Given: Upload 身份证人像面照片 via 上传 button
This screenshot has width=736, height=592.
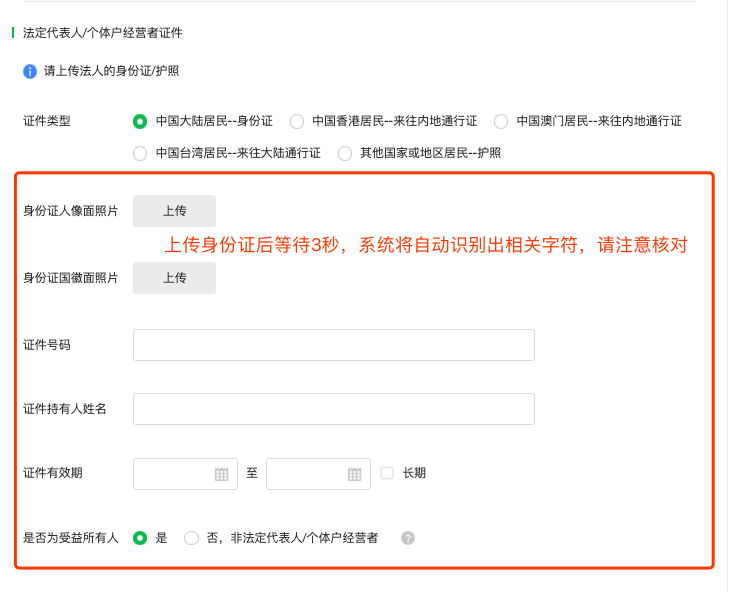Looking at the screenshot, I should 175,211.
